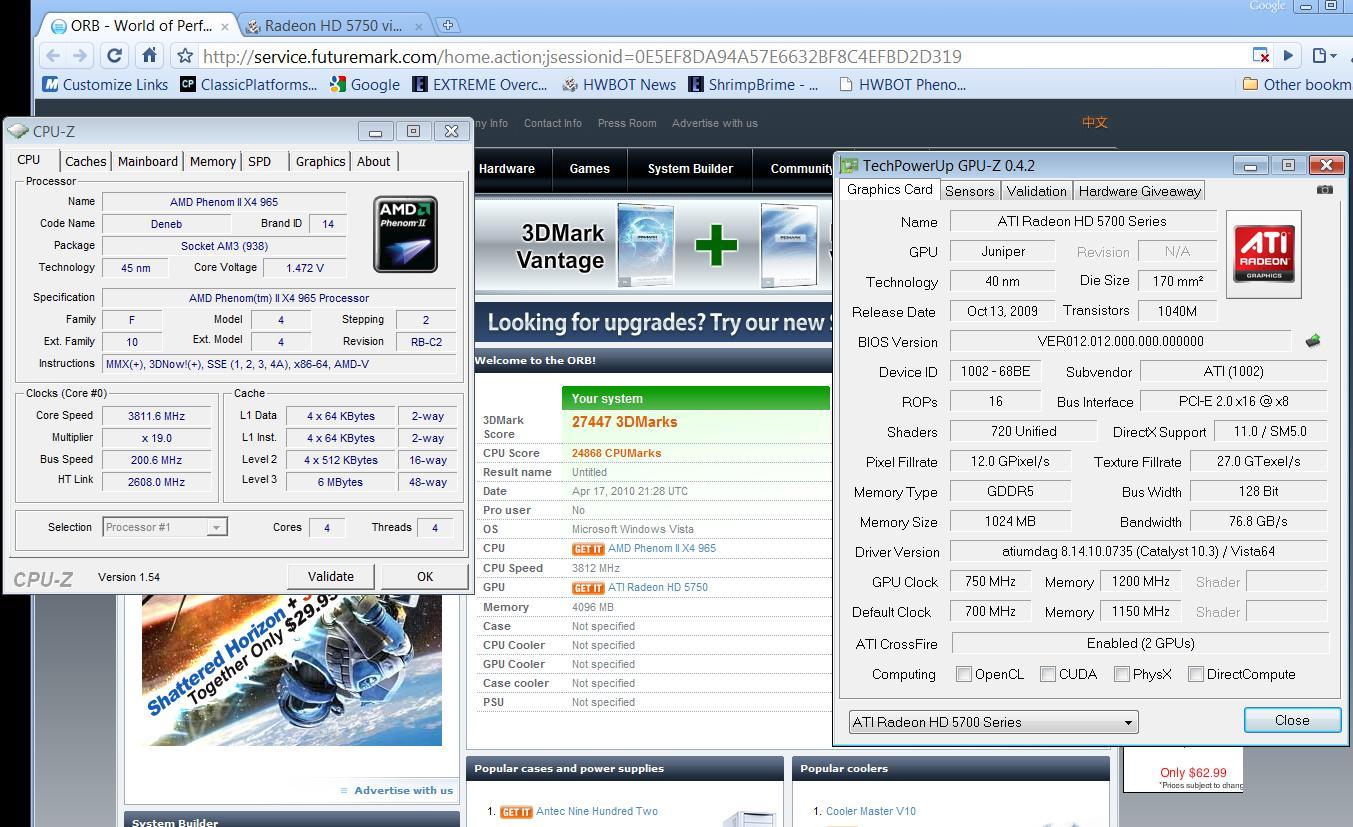Open the Hardware Giveaway tab in GPU-Z
Viewport: 1353px width, 827px height.
pyautogui.click(x=1139, y=190)
